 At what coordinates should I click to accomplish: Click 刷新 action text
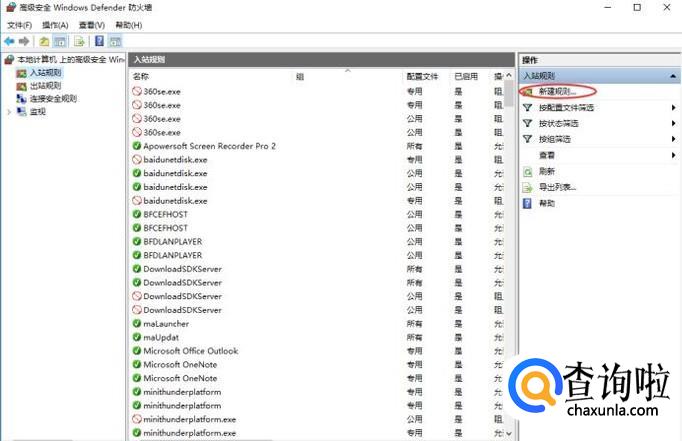coord(547,171)
